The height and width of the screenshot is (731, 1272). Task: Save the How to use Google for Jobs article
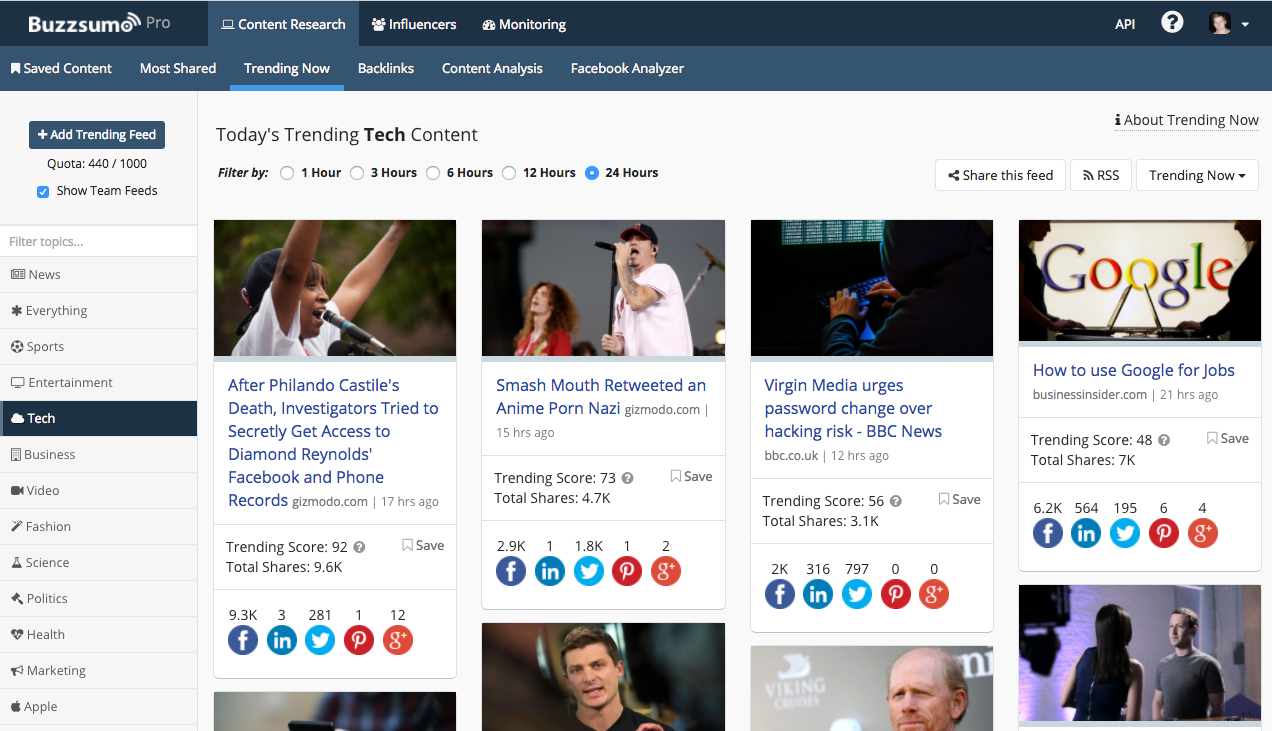[1228, 438]
